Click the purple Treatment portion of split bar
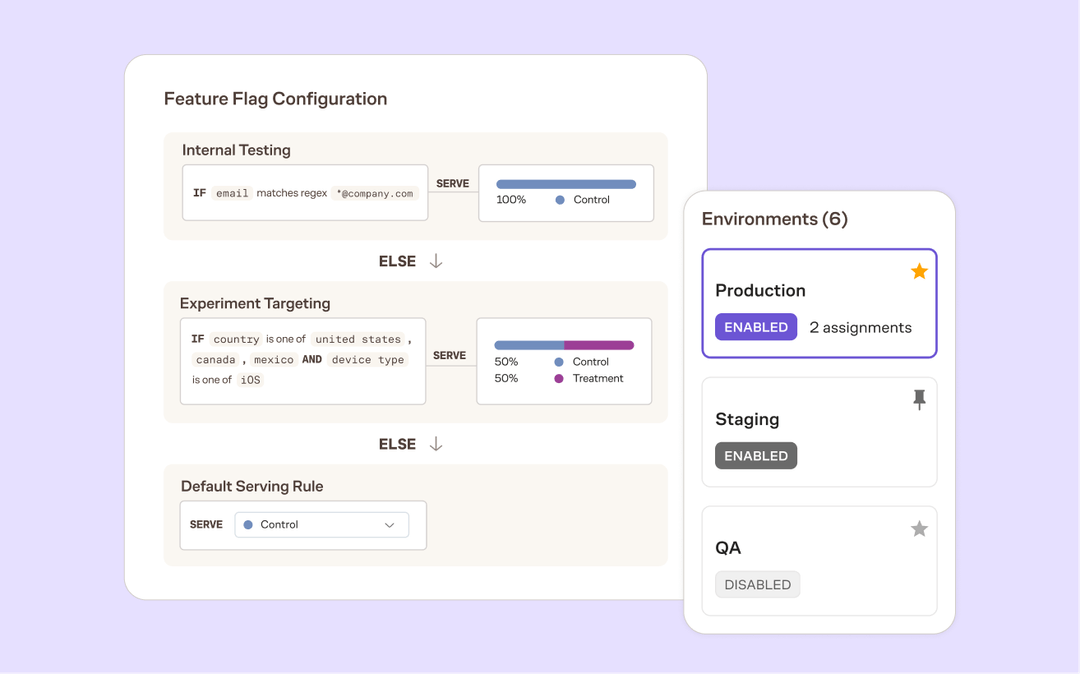This screenshot has width=1080, height=674. click(599, 345)
